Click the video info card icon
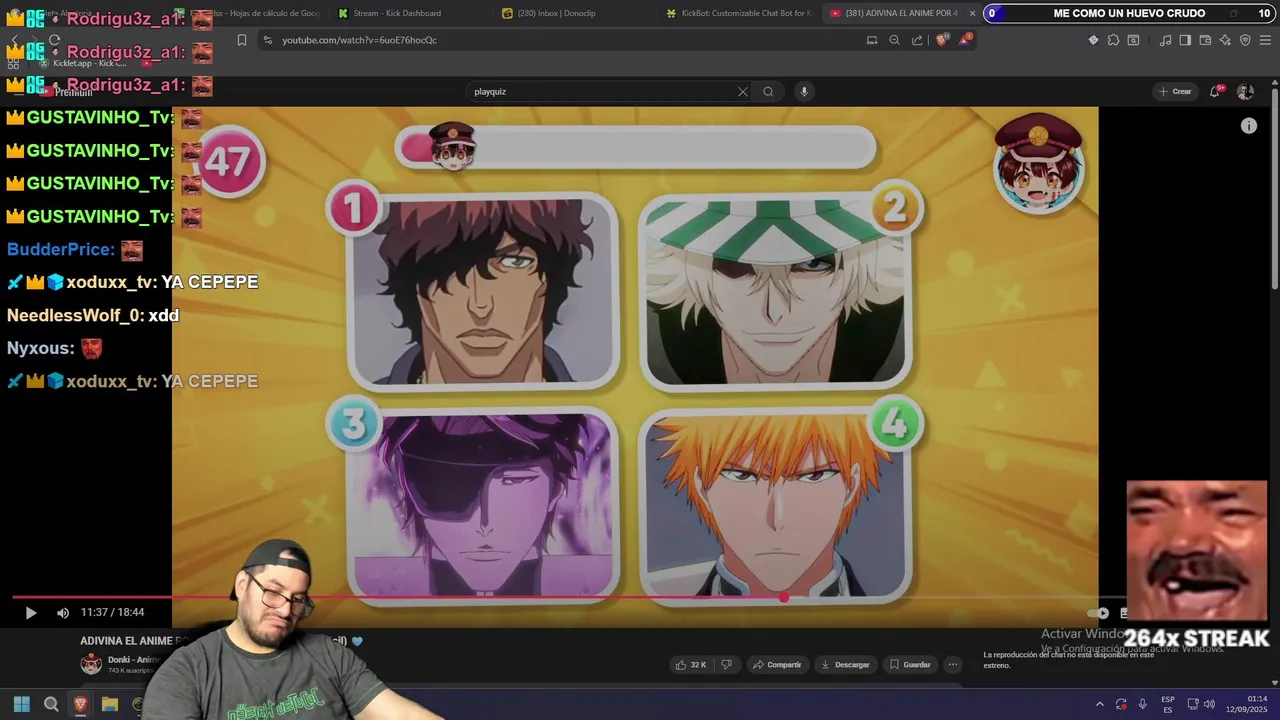This screenshot has height=720, width=1280. [1248, 126]
